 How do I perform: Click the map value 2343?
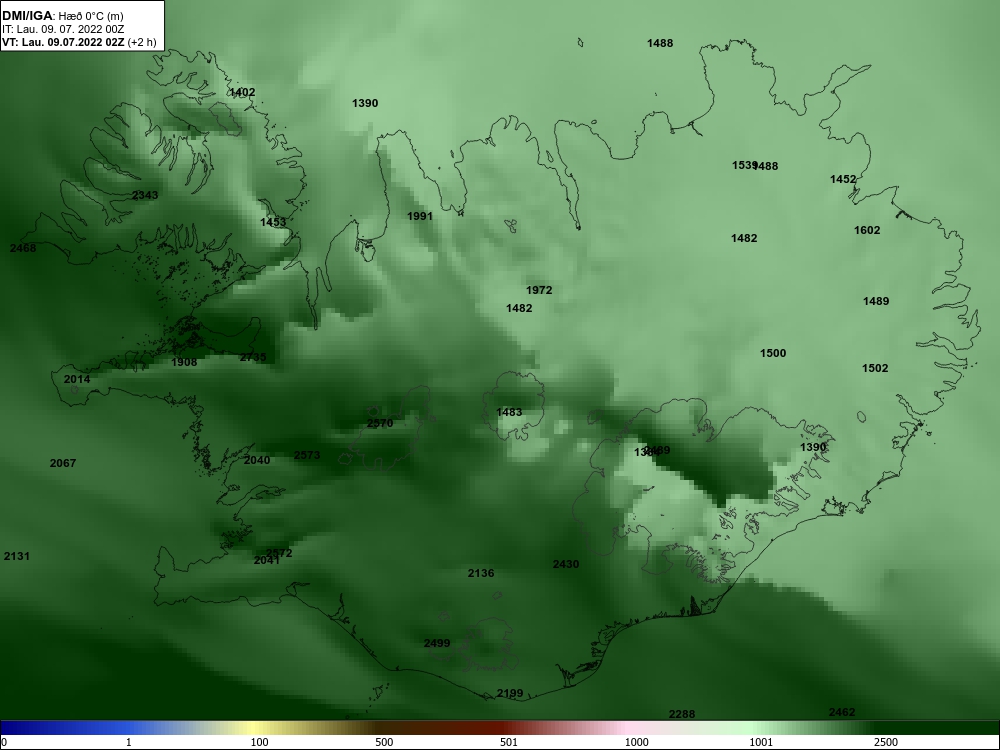click(x=145, y=195)
